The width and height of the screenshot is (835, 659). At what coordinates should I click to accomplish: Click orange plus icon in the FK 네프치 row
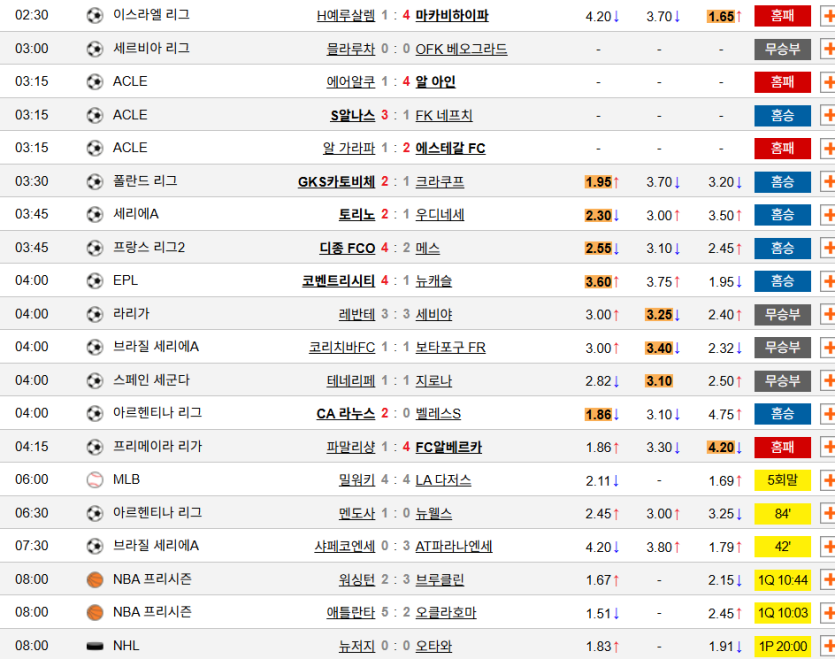point(828,115)
